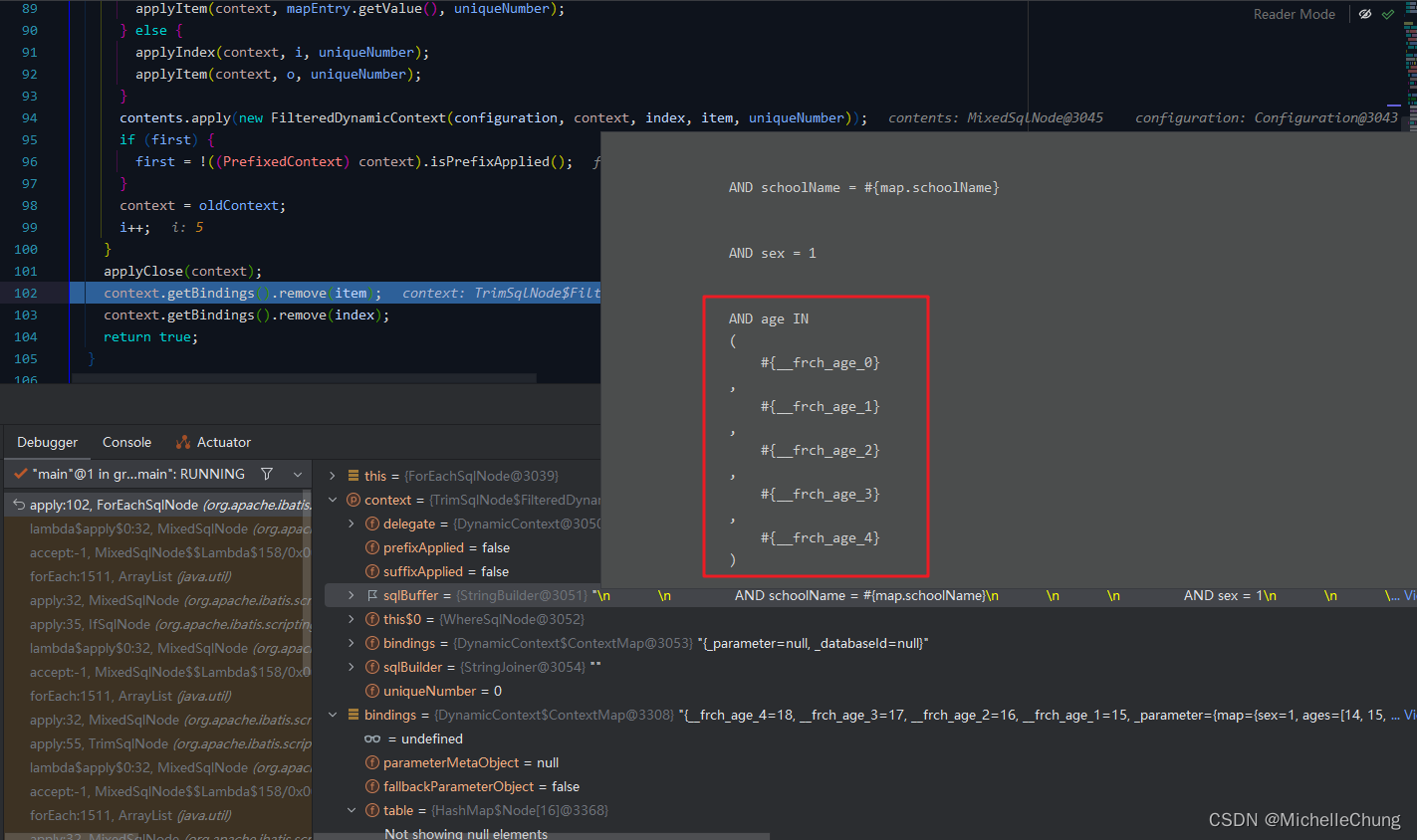Viewport: 1417px width, 840px height.
Task: Click the Actuator tab's orange icon
Action: point(183,442)
